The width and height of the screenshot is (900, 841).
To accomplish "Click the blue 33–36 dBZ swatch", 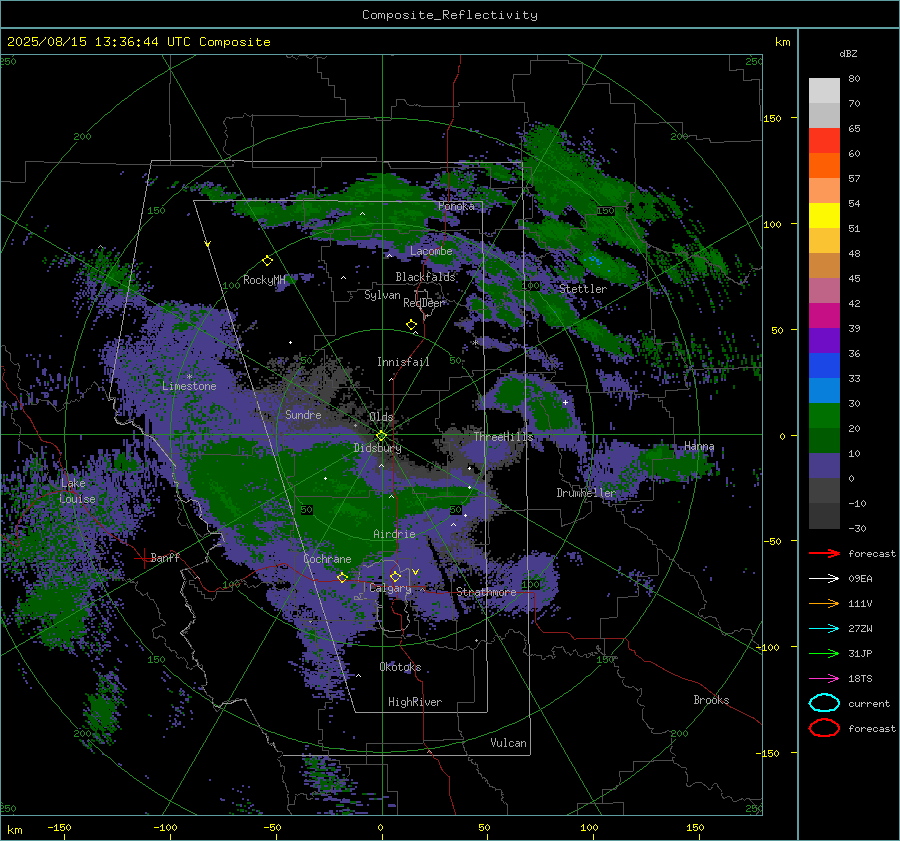I will tap(824, 366).
